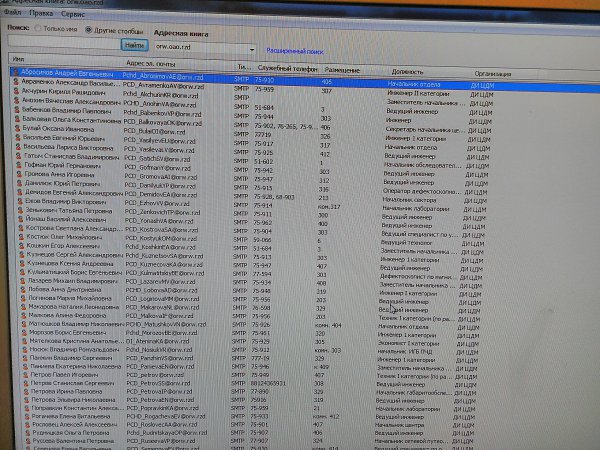Open the Правка menu
Viewport: 600px width, 450px height.
click(x=41, y=15)
